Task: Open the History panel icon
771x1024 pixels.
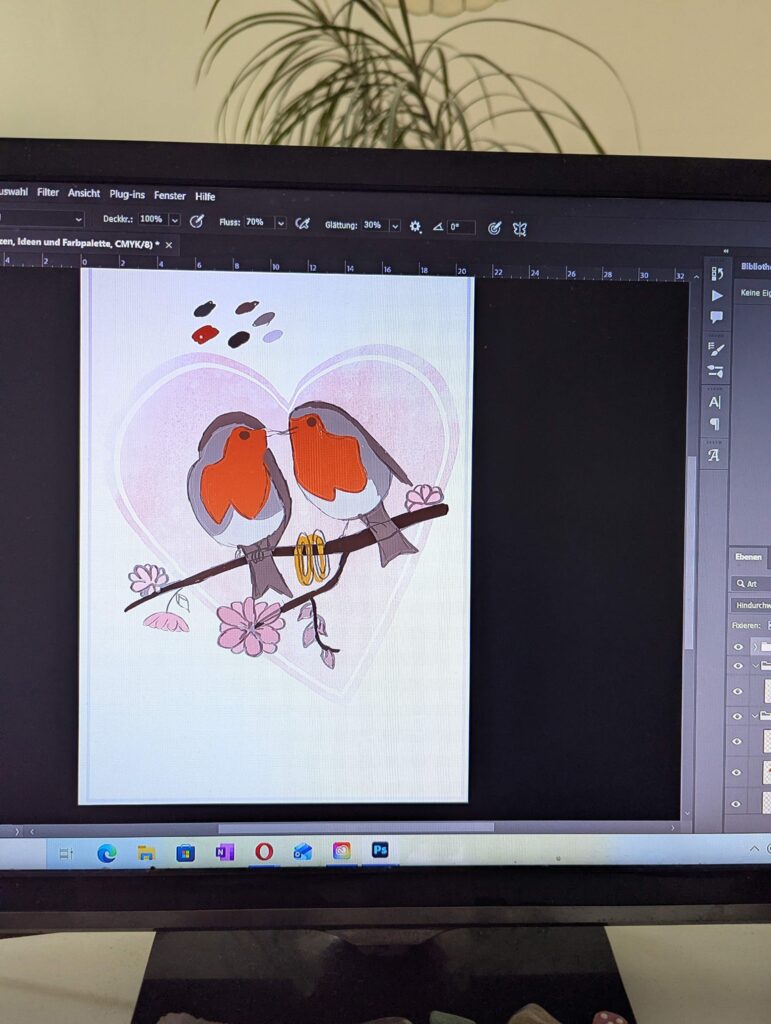Action: (716, 274)
